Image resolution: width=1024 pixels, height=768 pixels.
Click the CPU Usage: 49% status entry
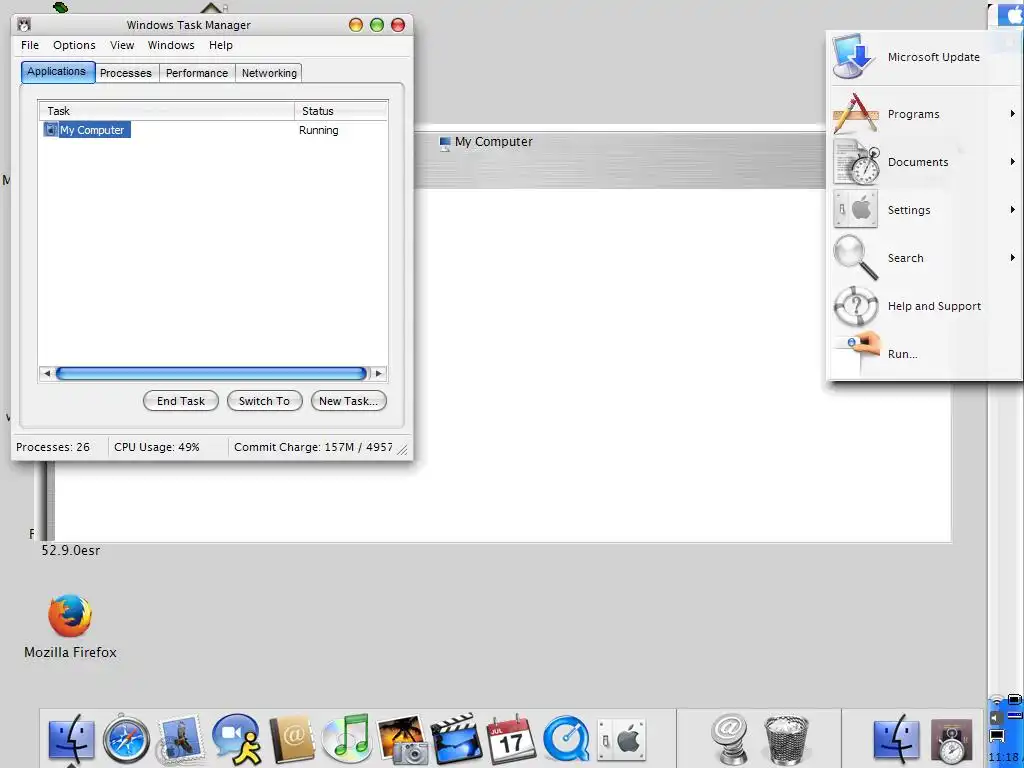(x=157, y=447)
